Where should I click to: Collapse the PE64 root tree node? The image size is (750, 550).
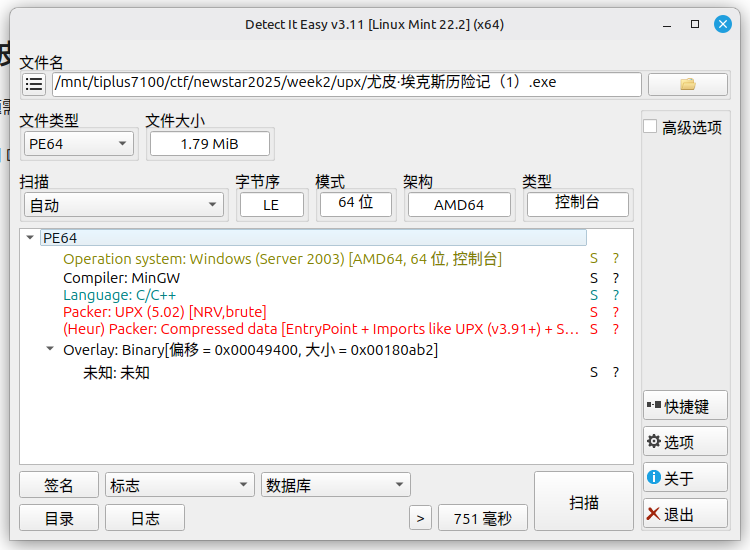click(30, 238)
